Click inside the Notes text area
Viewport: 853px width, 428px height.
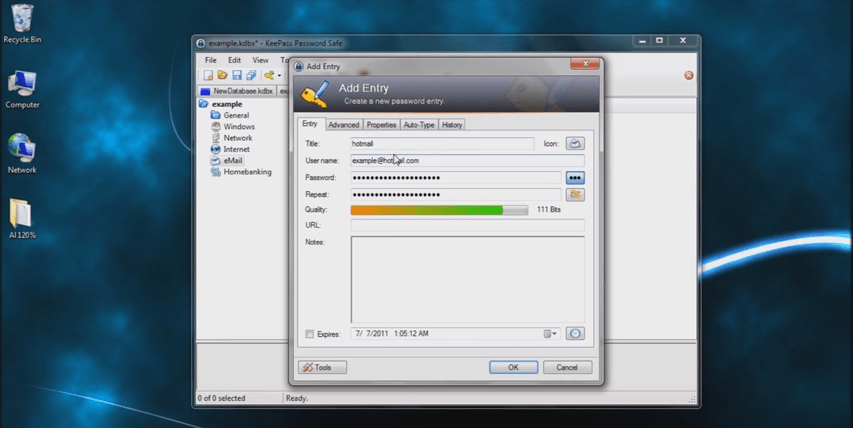(467, 280)
